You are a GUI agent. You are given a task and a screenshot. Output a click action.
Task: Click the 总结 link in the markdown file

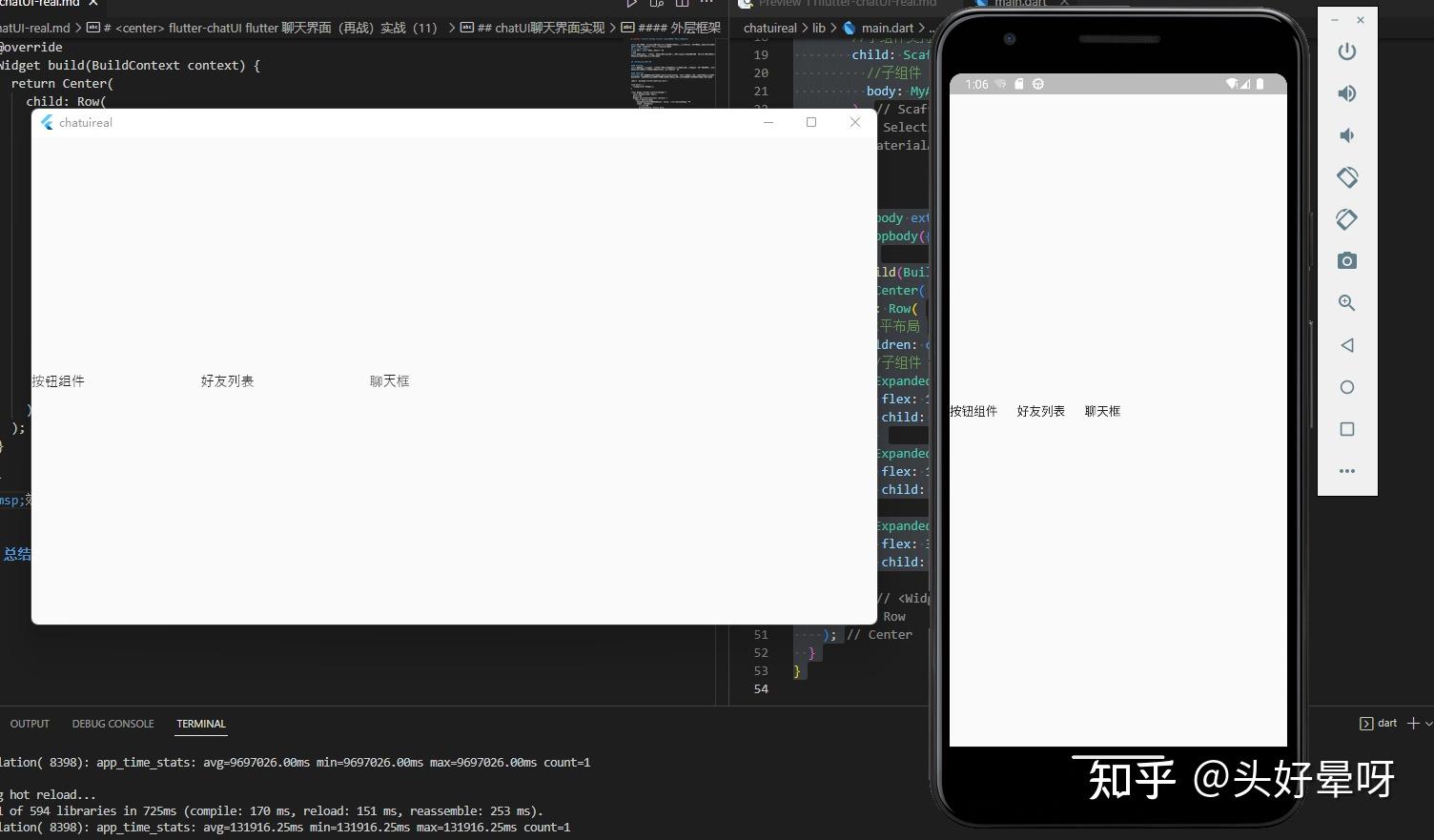pos(18,553)
